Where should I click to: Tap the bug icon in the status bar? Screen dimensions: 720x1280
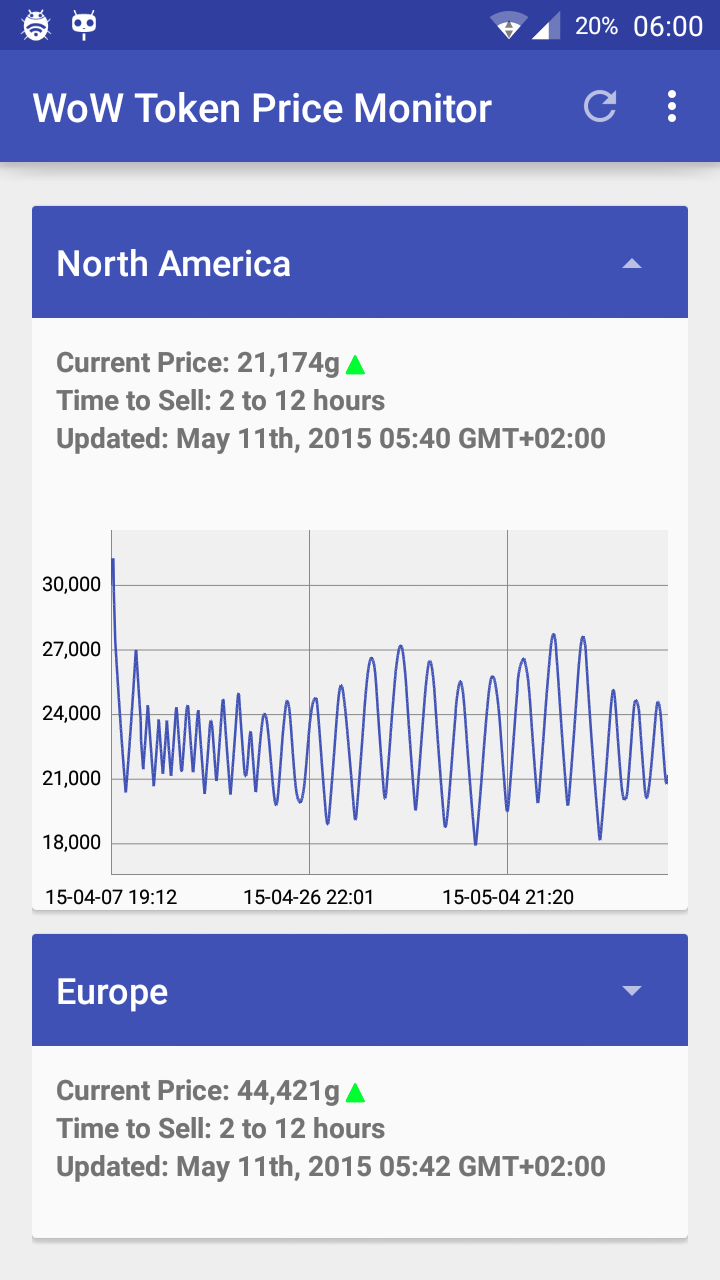pos(36,26)
